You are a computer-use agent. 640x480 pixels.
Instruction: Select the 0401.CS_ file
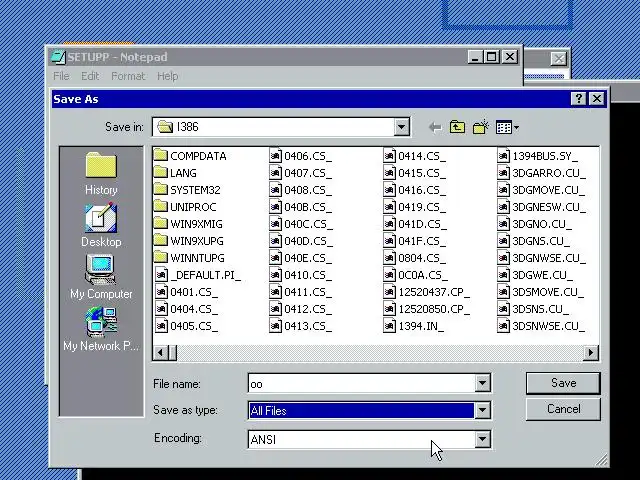186,292
